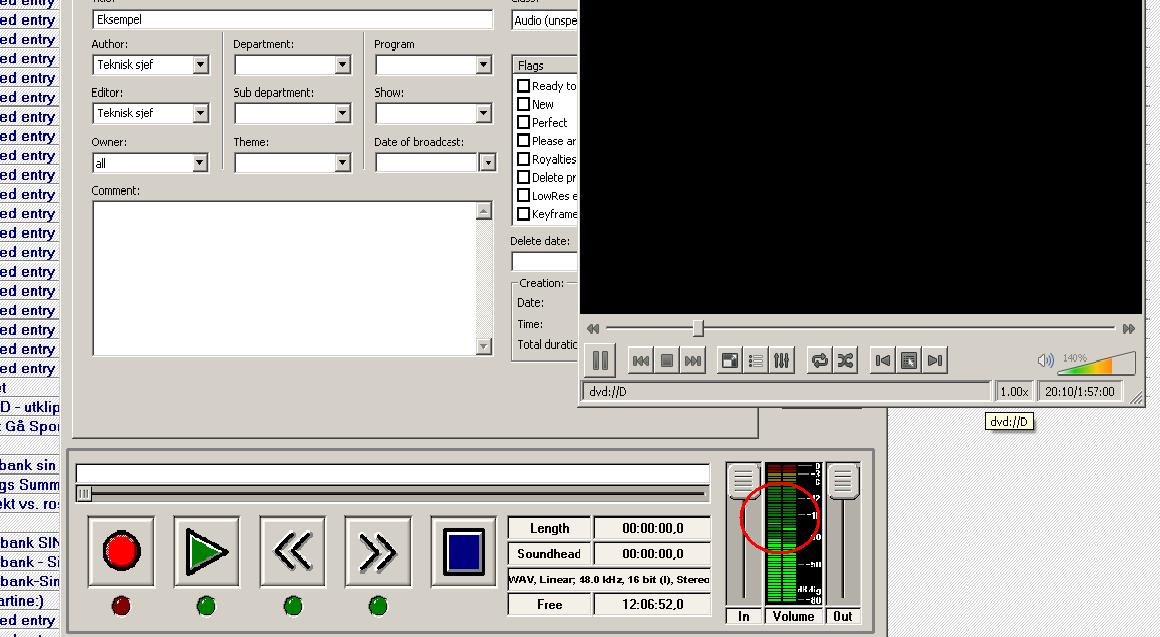
Task: Enable the New flag checkbox
Action: 523,104
